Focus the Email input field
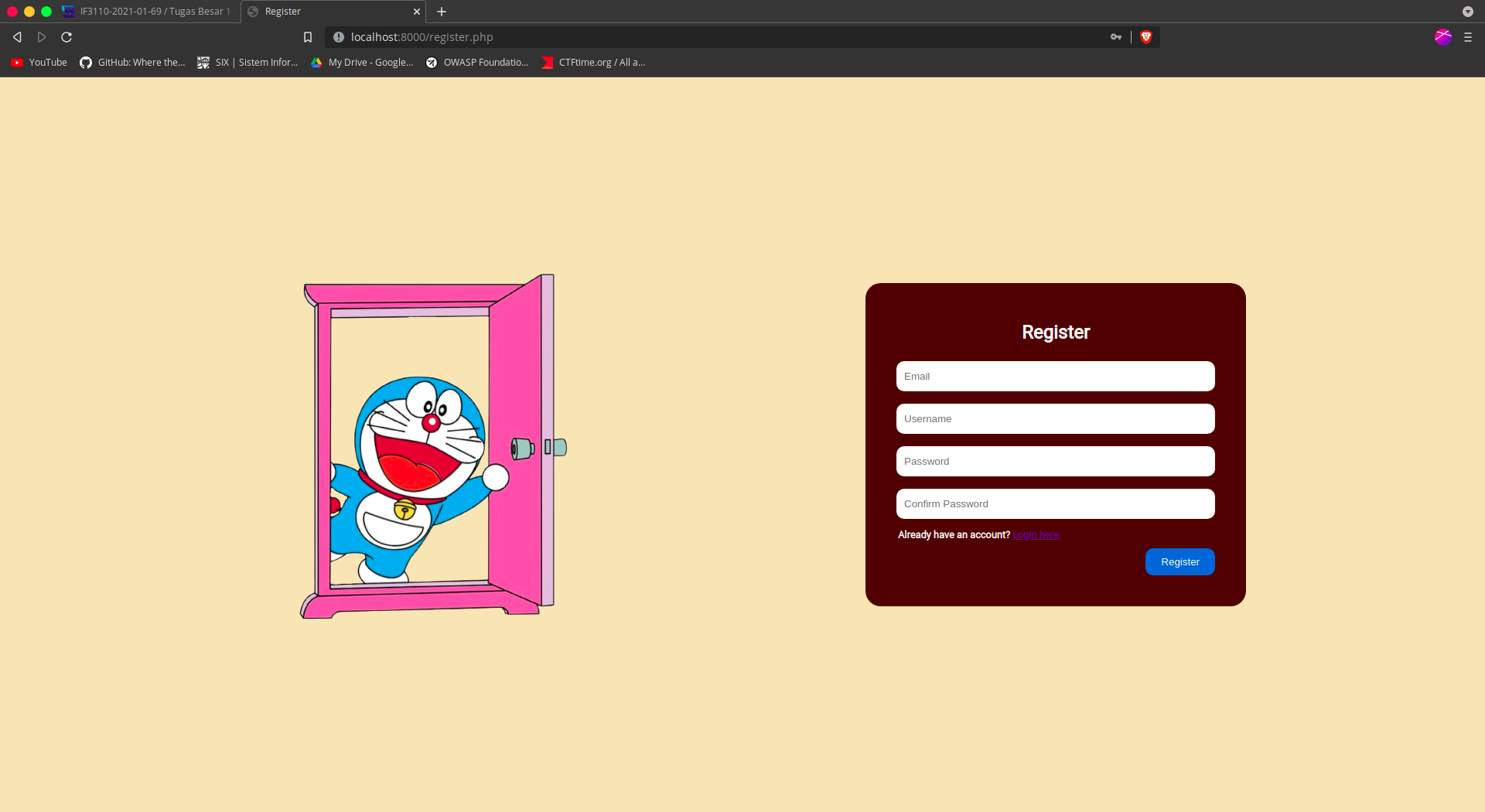The width and height of the screenshot is (1485, 812). (1055, 377)
